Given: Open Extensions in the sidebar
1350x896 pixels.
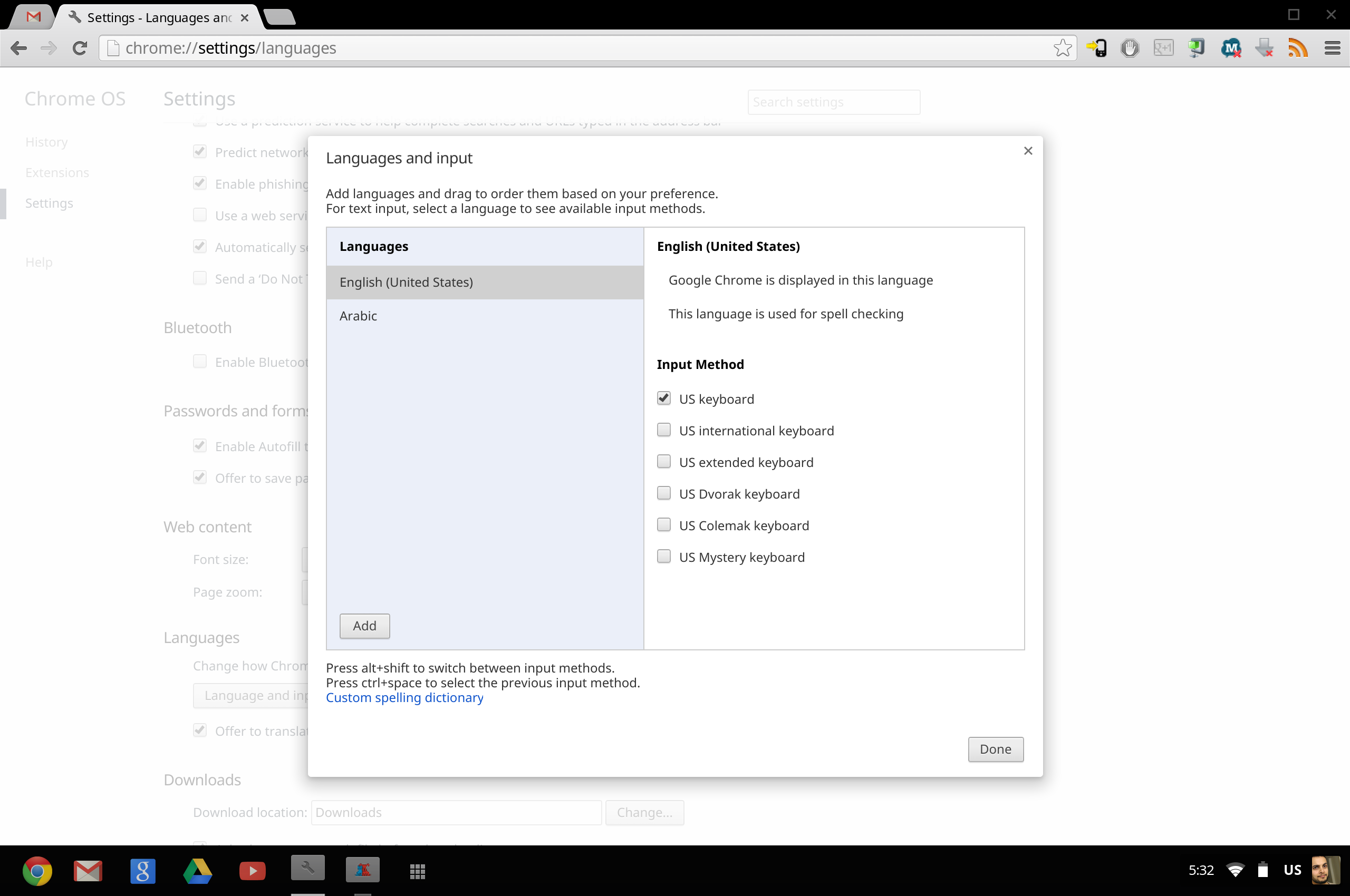Looking at the screenshot, I should [57, 172].
